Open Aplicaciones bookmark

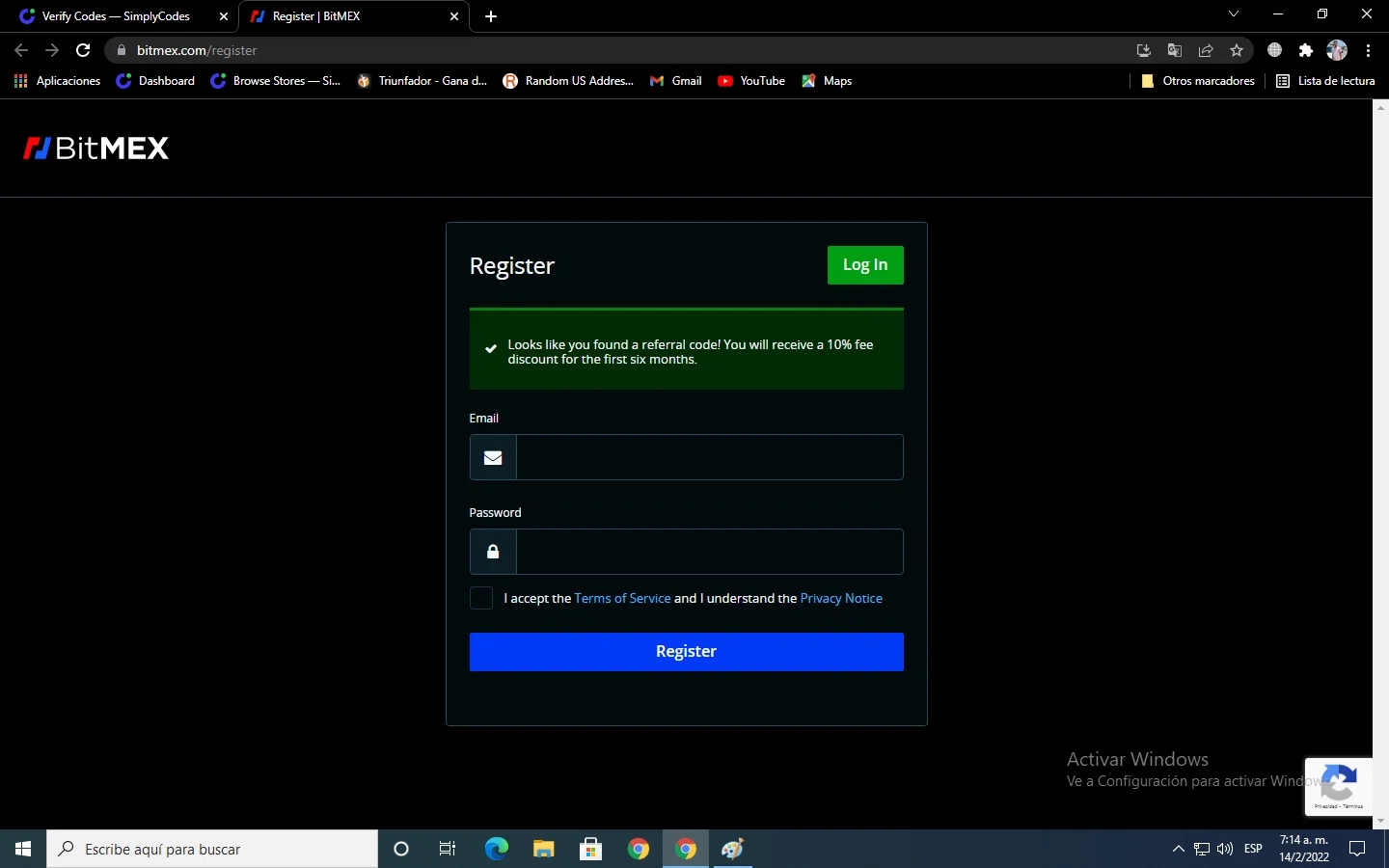[58, 81]
